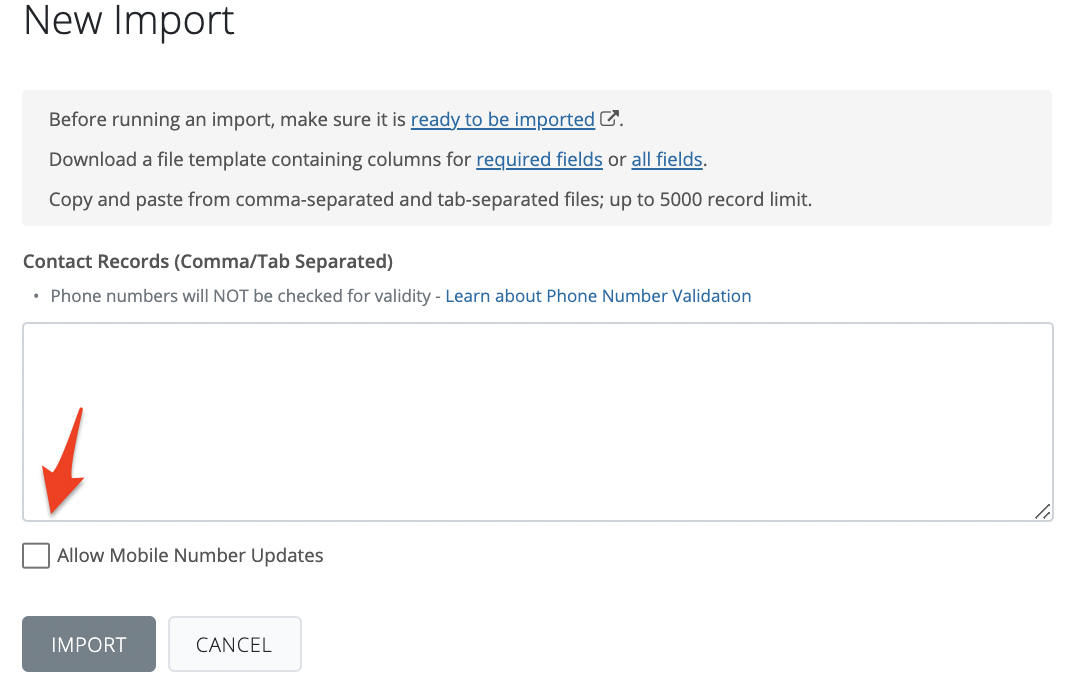Download the 'required fields' template
1066x684 pixels.
(539, 160)
